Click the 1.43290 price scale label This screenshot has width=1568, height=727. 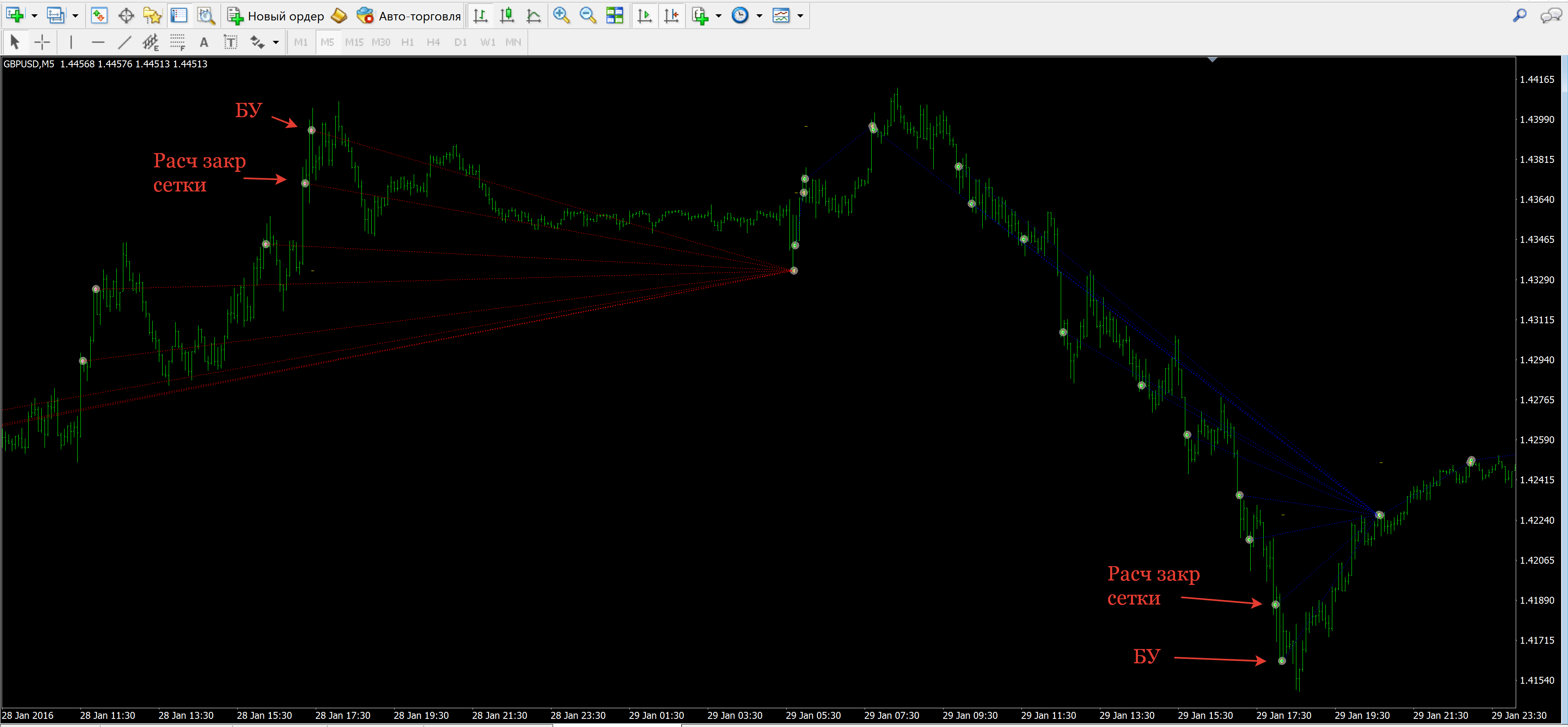[x=1537, y=280]
